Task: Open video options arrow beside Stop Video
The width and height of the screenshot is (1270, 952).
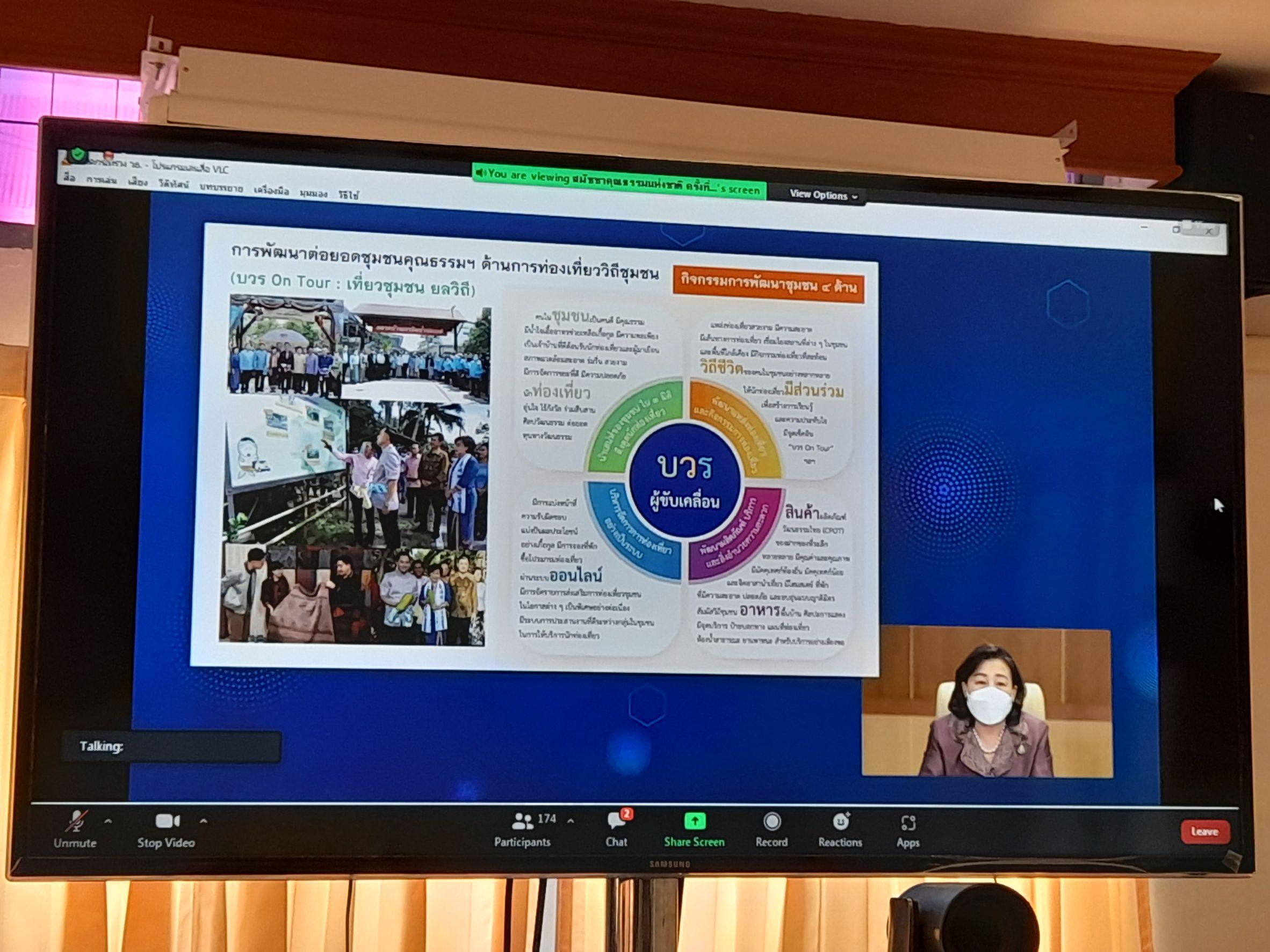Action: click(203, 821)
